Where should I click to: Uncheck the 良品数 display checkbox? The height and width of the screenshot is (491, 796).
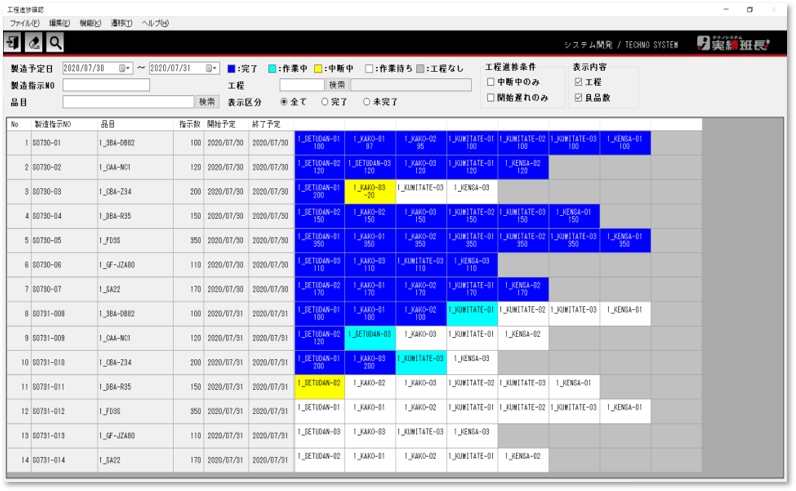[x=578, y=97]
